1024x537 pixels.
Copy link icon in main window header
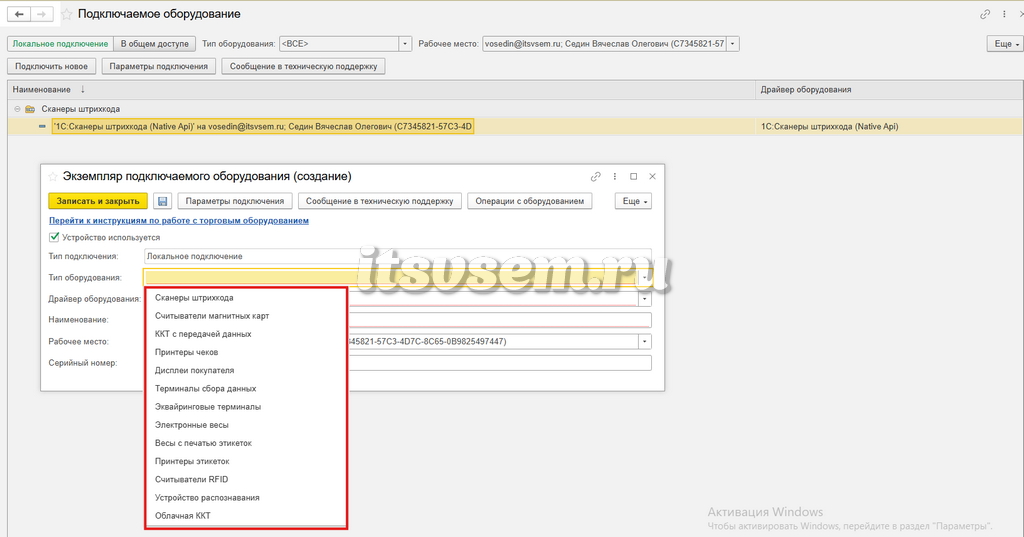tap(985, 14)
